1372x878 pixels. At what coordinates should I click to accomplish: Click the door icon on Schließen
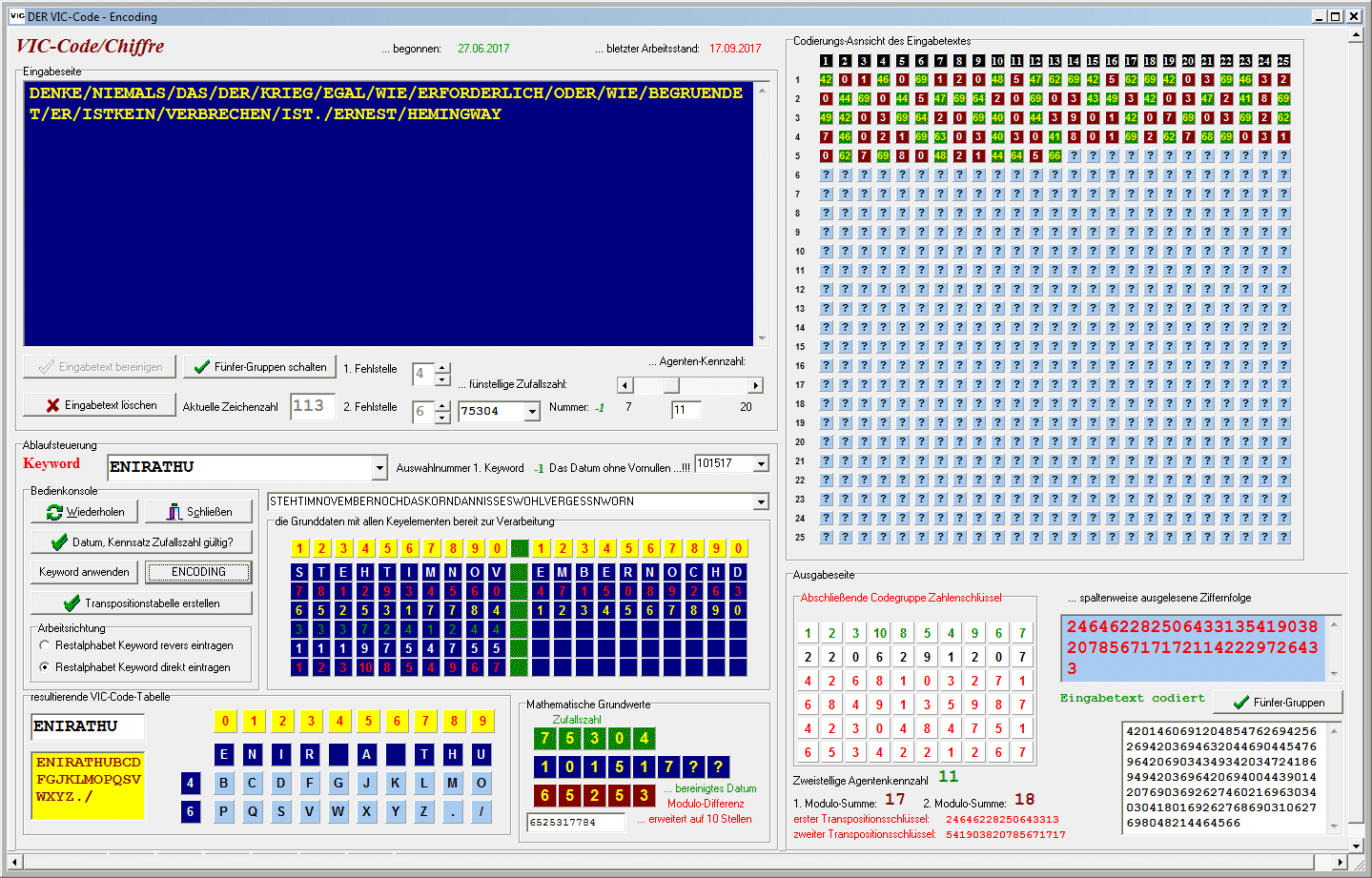(x=174, y=512)
